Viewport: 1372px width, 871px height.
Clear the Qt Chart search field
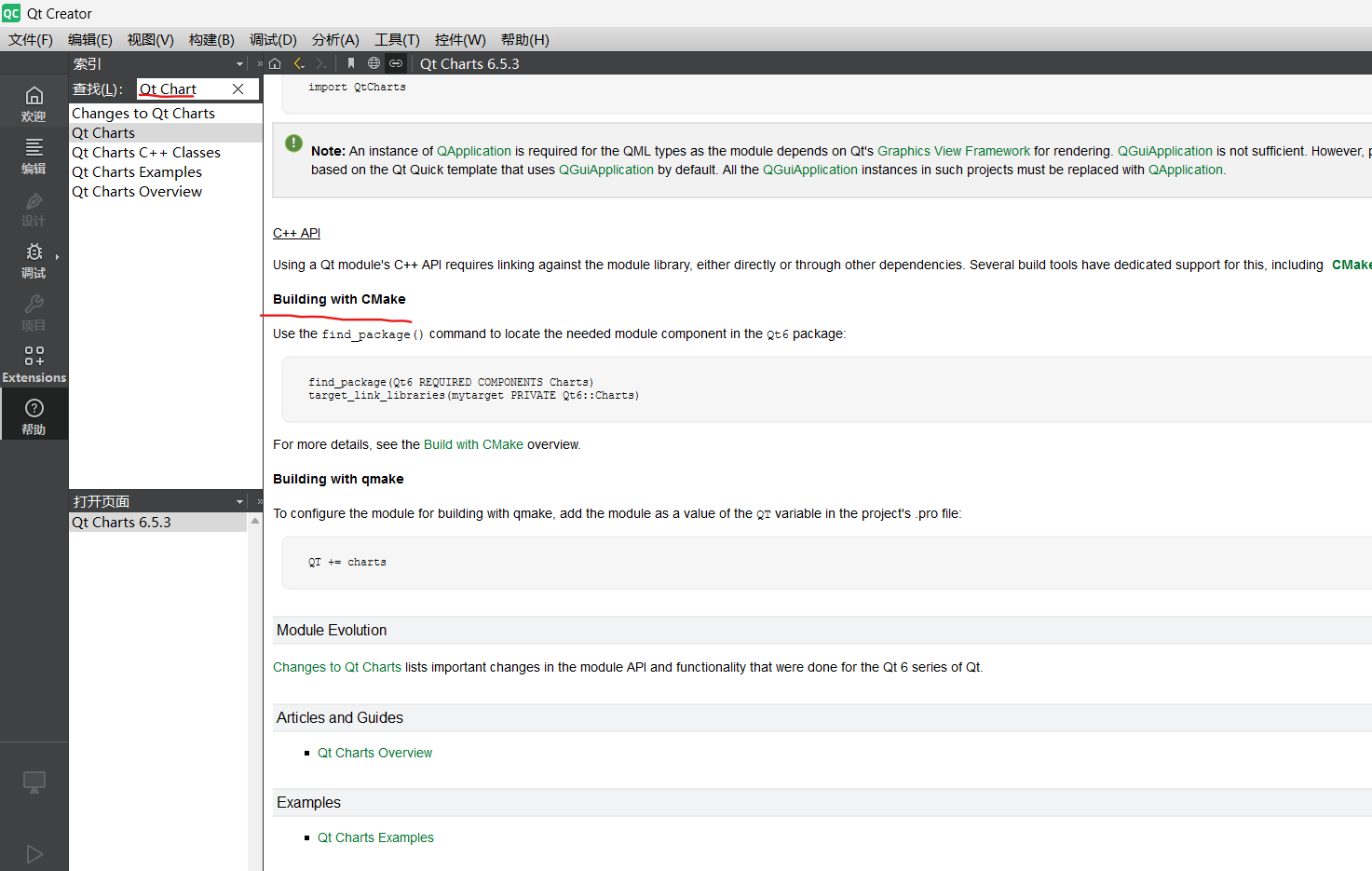(x=238, y=89)
